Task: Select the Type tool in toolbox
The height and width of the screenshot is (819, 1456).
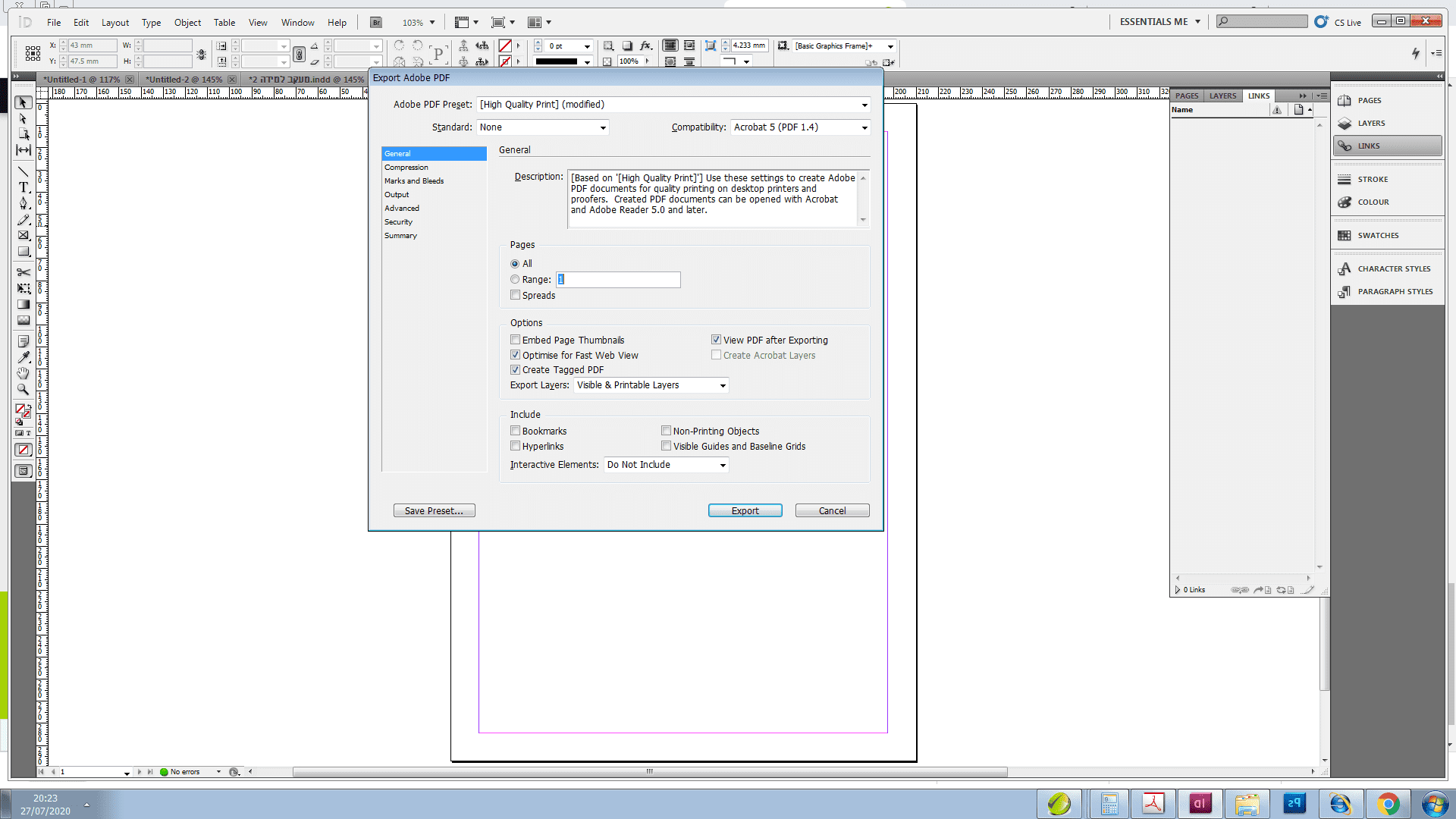Action: point(24,187)
